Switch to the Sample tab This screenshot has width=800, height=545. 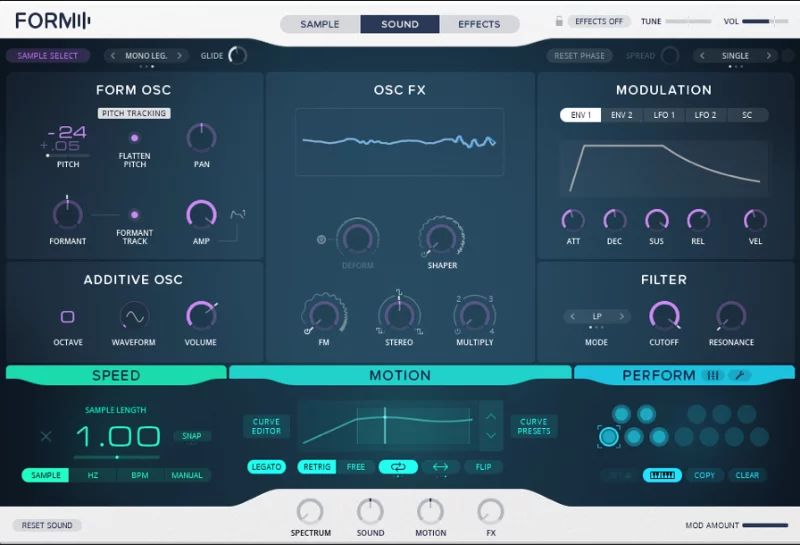320,24
